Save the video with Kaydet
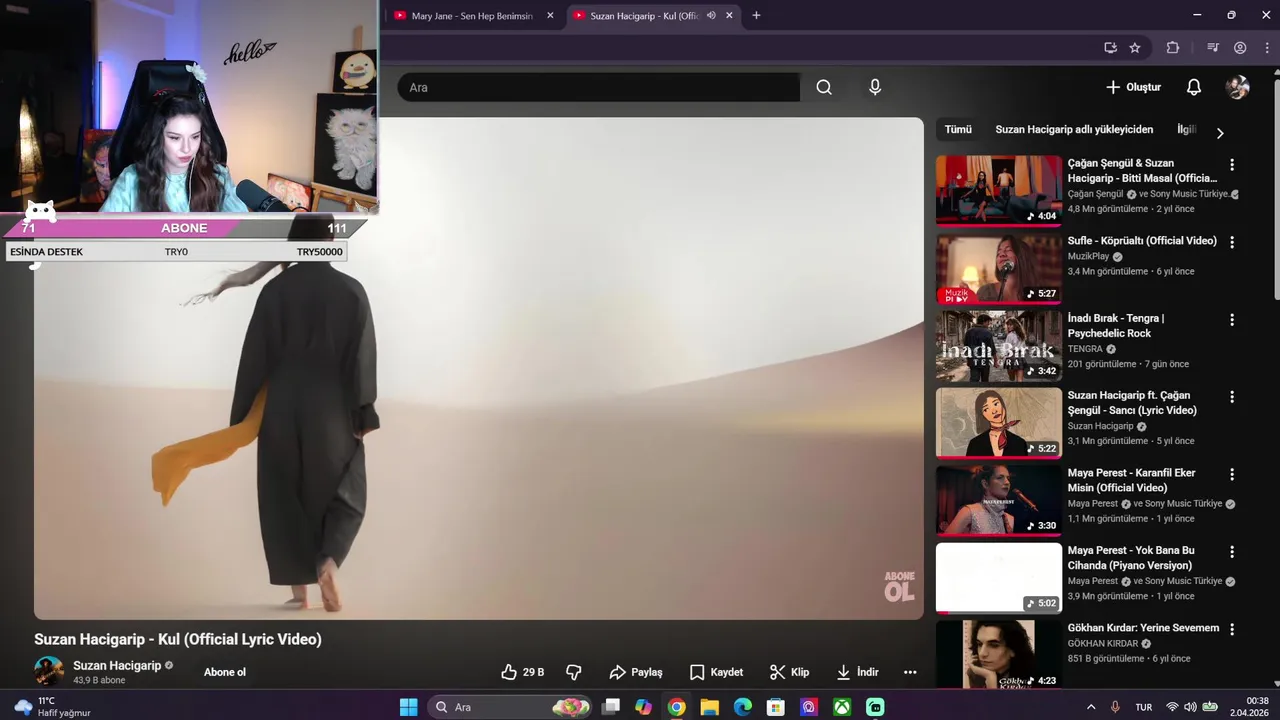Viewport: 1280px width, 720px height. coord(716,672)
